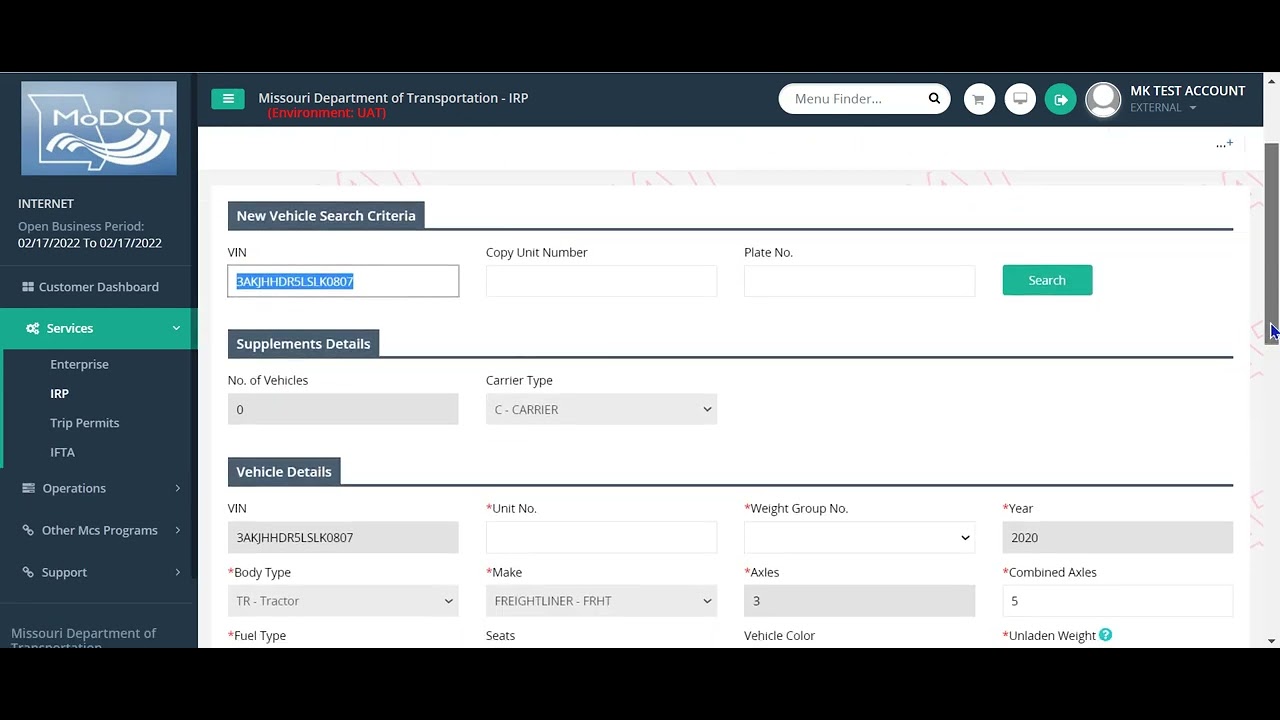This screenshot has height=720, width=1280.
Task: Click the search magnifier in Menu Finder
Action: tap(934, 98)
